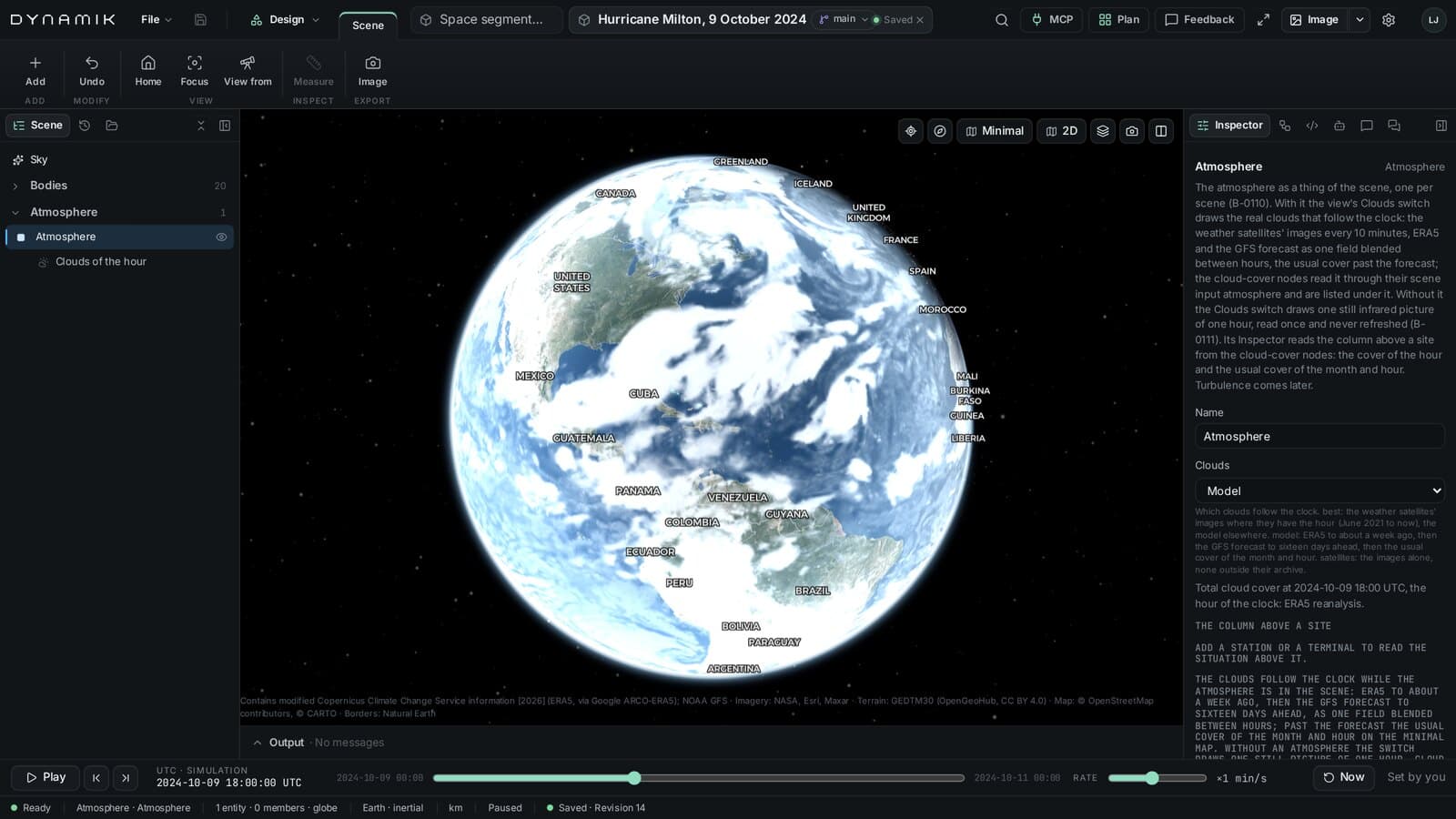Click the crosshair locate icon in viewport
The width and height of the screenshot is (1456, 819).
point(911,131)
